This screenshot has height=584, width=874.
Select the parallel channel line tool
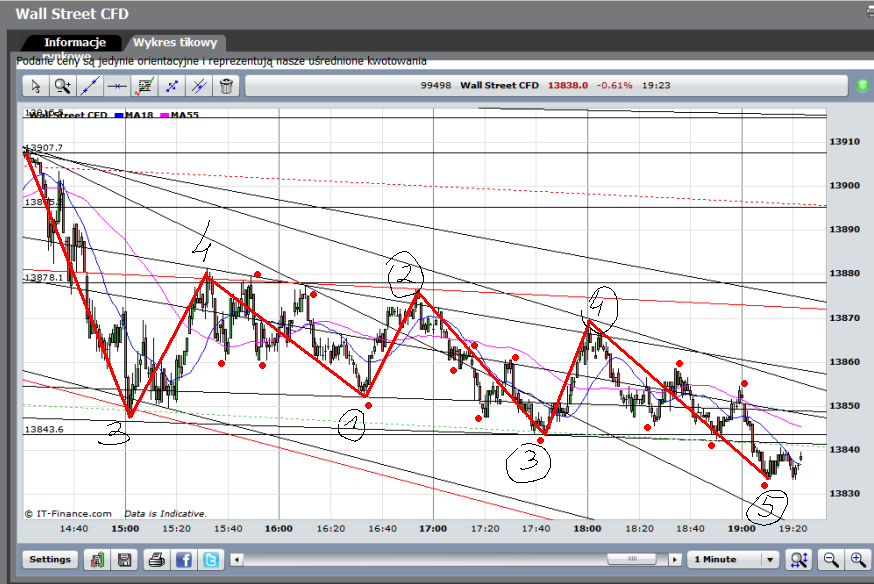[x=199, y=86]
